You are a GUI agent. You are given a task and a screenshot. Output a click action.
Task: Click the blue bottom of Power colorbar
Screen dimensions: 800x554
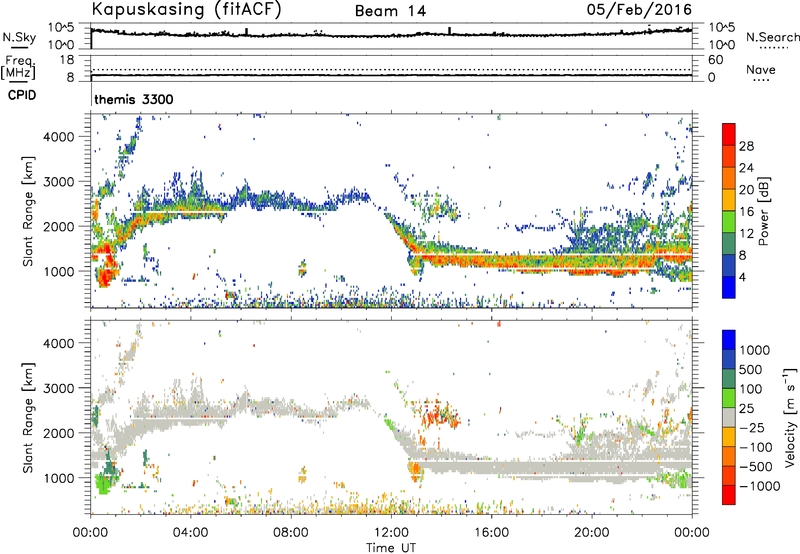729,289
